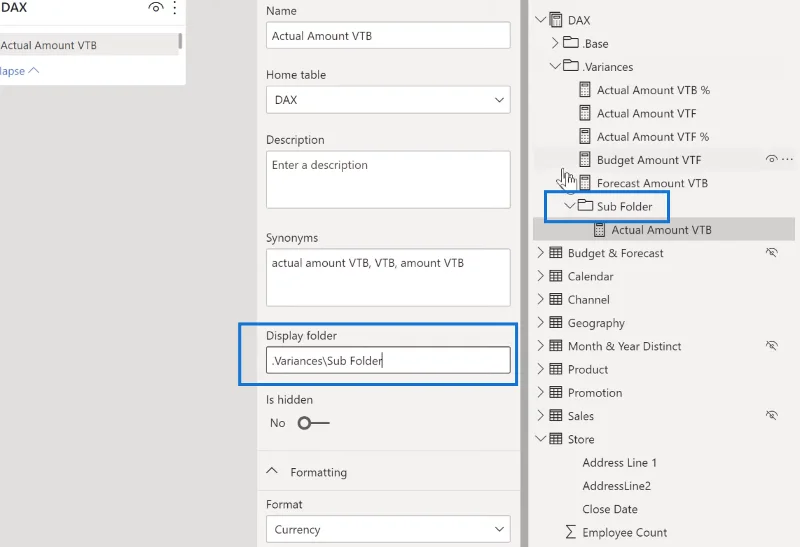Click measure icon beside Forecast Amount VTB
Screen dimensions: 800x547
click(x=585, y=183)
